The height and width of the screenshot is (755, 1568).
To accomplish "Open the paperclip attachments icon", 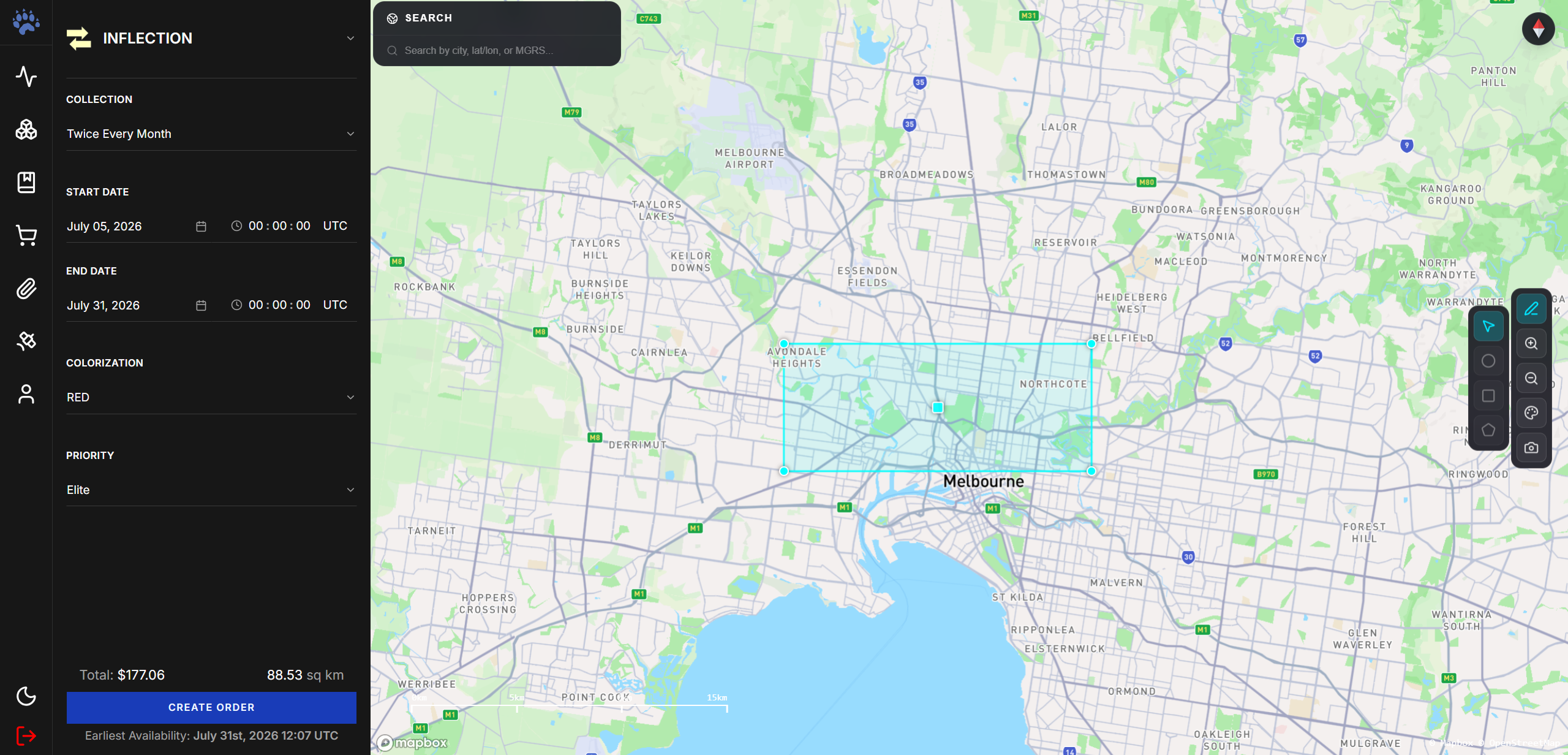I will (26, 288).
